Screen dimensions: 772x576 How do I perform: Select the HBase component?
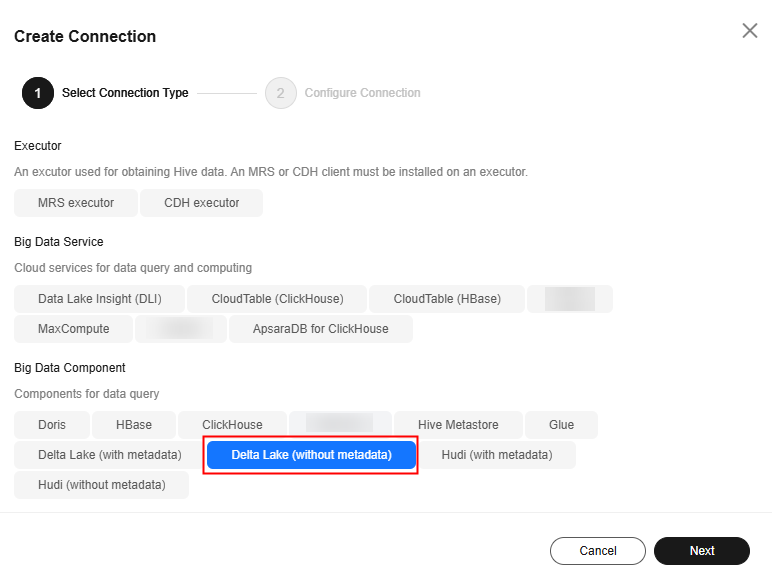(134, 425)
